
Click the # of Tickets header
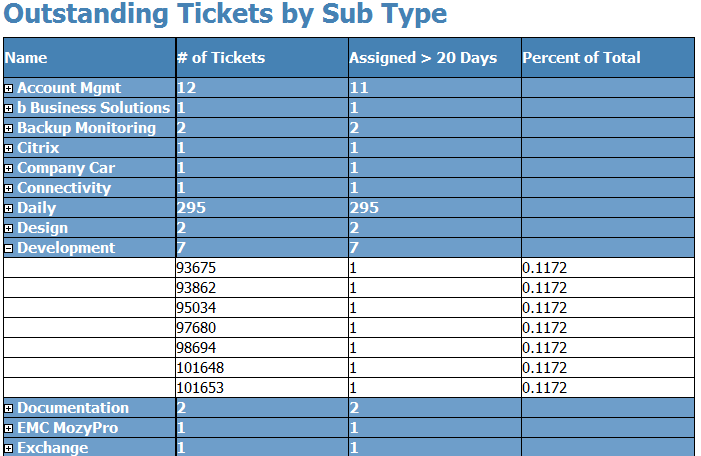(x=221, y=58)
